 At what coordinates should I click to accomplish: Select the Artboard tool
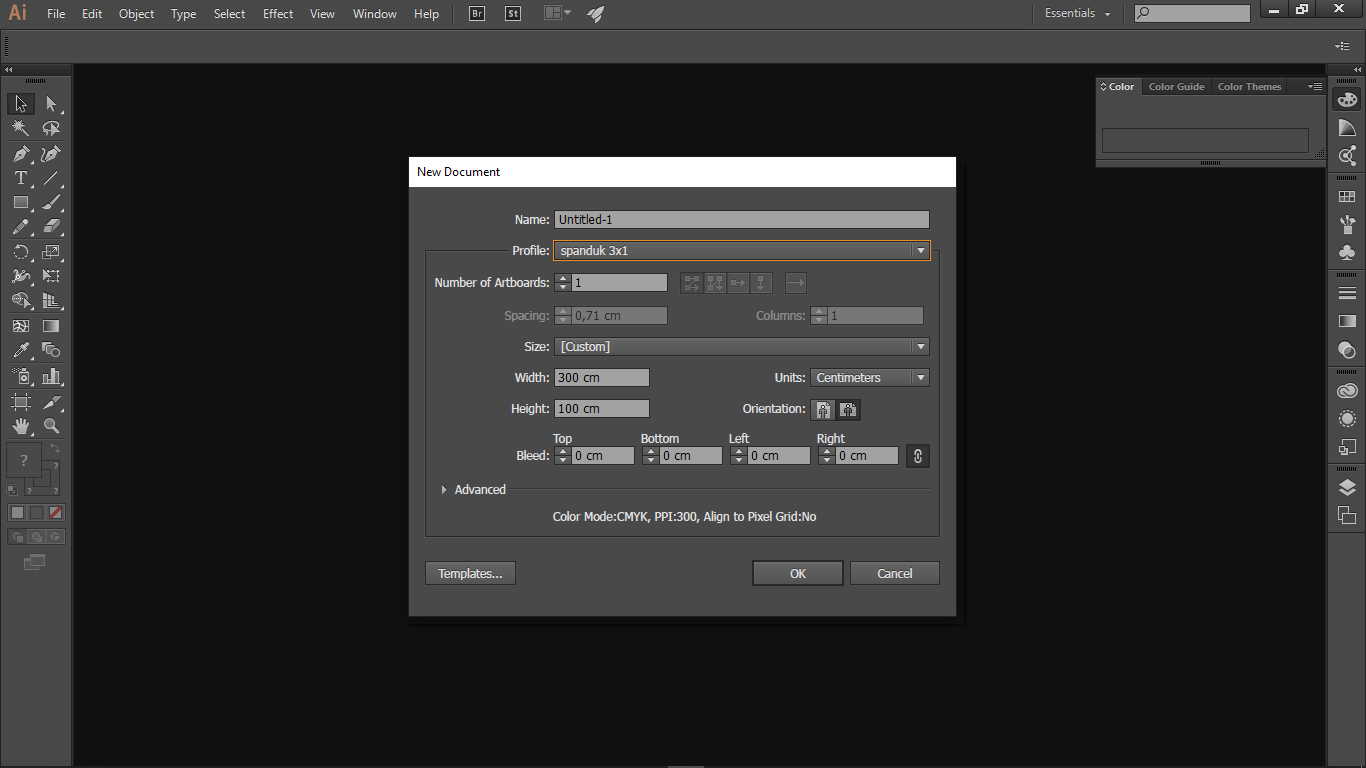point(20,402)
